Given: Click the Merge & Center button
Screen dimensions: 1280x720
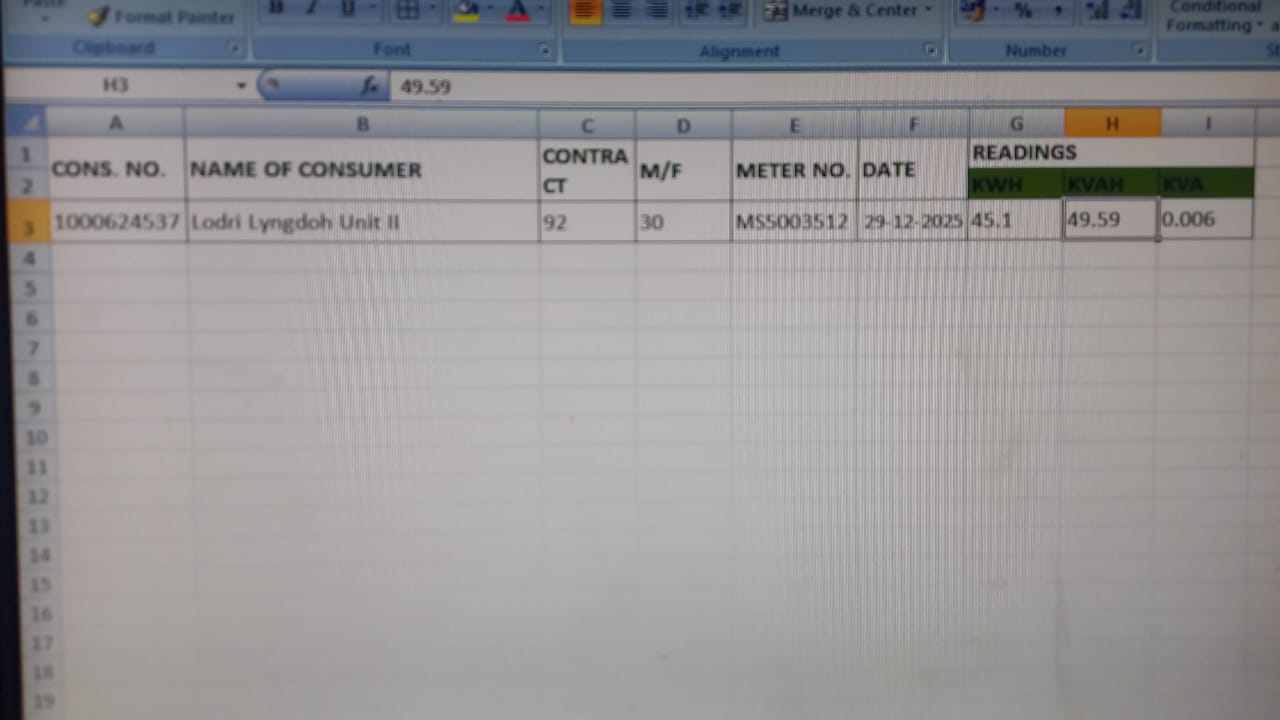Looking at the screenshot, I should pyautogui.click(x=843, y=10).
